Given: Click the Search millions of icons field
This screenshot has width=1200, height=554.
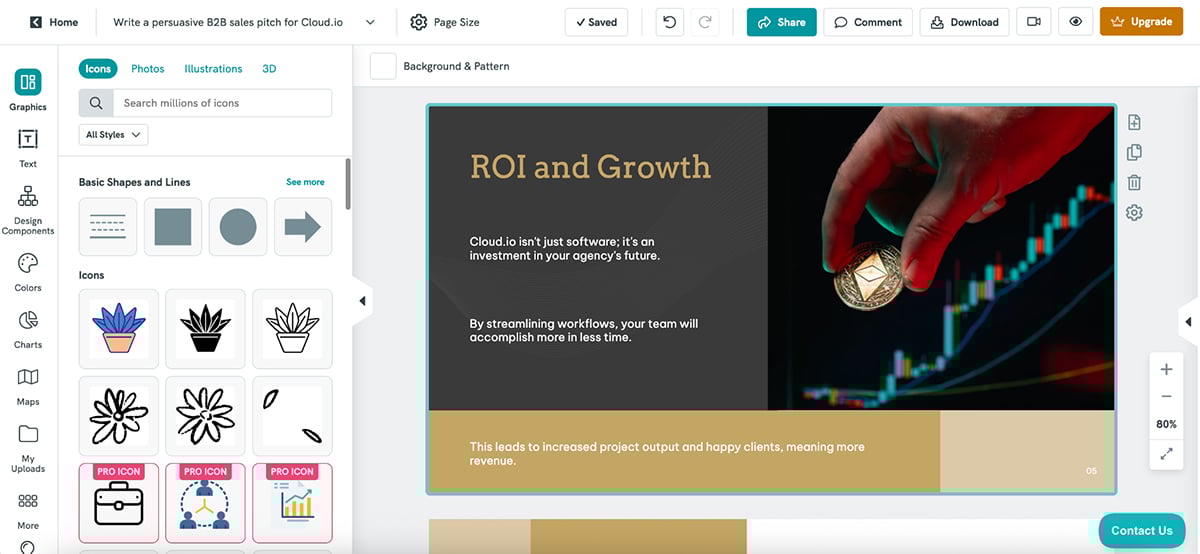Looking at the screenshot, I should tap(222, 103).
